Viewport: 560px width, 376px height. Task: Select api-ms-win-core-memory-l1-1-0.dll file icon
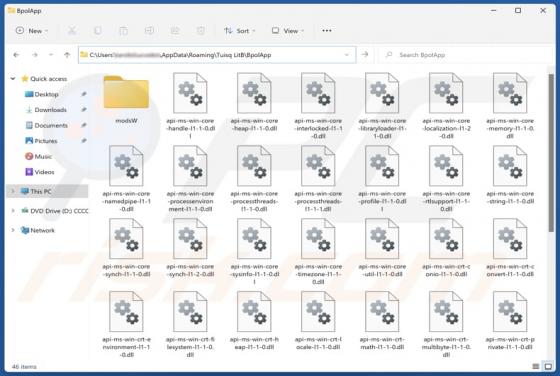510,93
